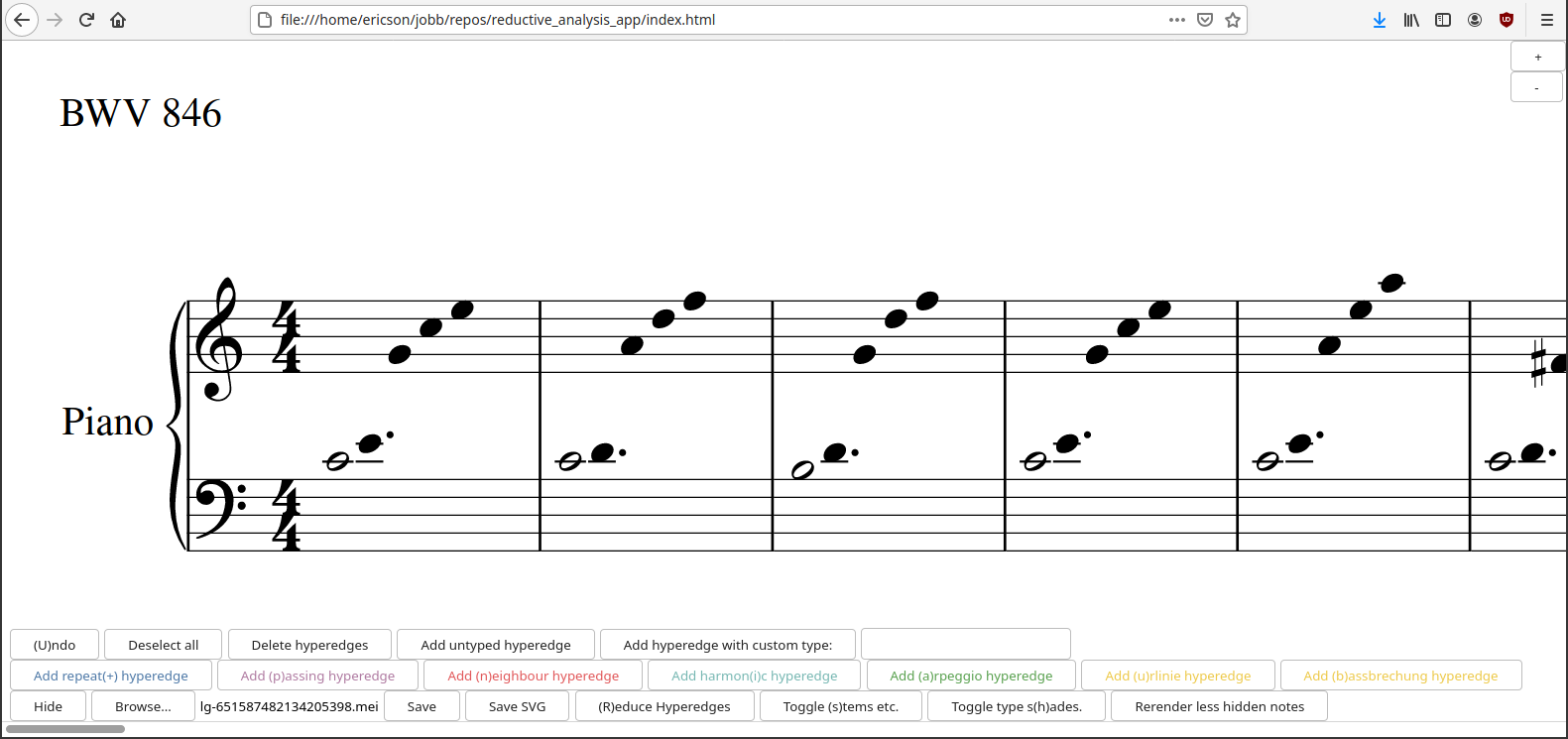This screenshot has height=739, width=1568.
Task: Click Add repeat(+) hyperedge button
Action: point(111,676)
